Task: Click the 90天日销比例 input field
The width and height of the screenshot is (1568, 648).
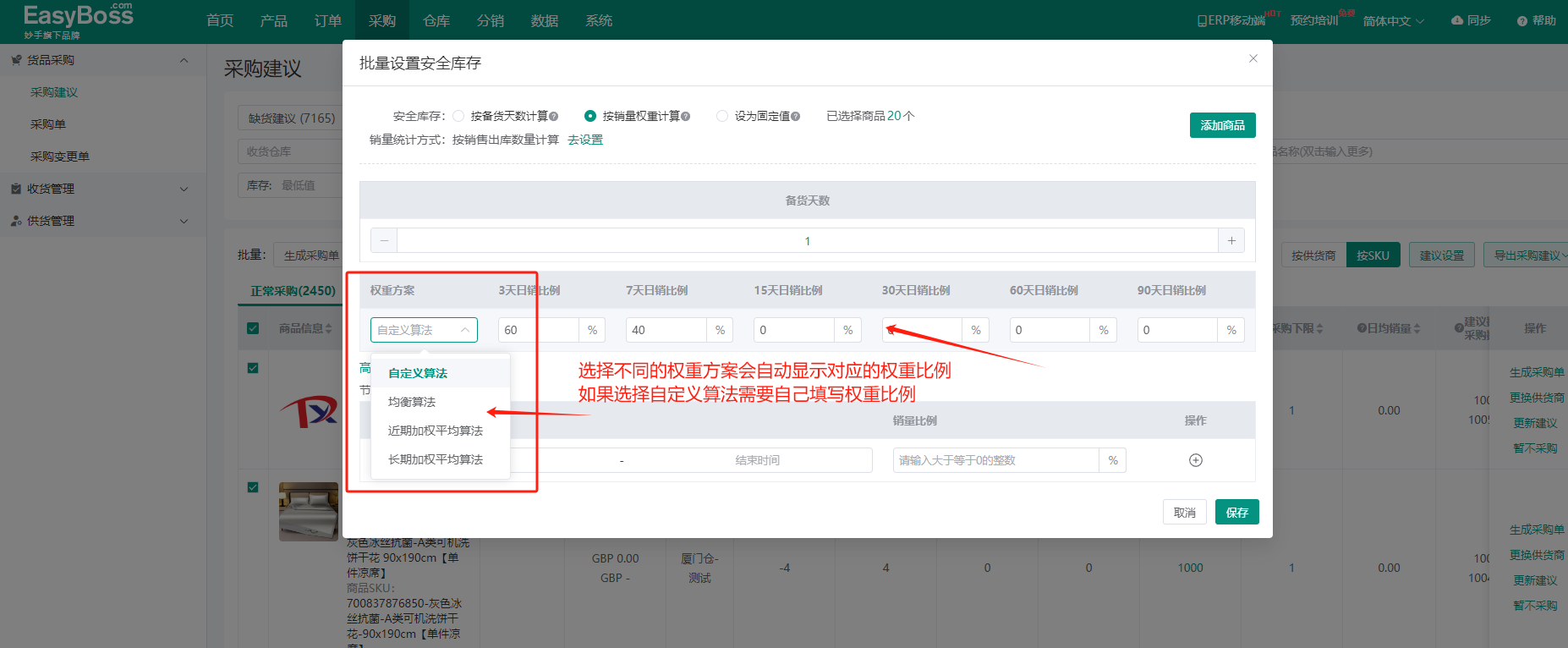Action: pyautogui.click(x=1177, y=330)
